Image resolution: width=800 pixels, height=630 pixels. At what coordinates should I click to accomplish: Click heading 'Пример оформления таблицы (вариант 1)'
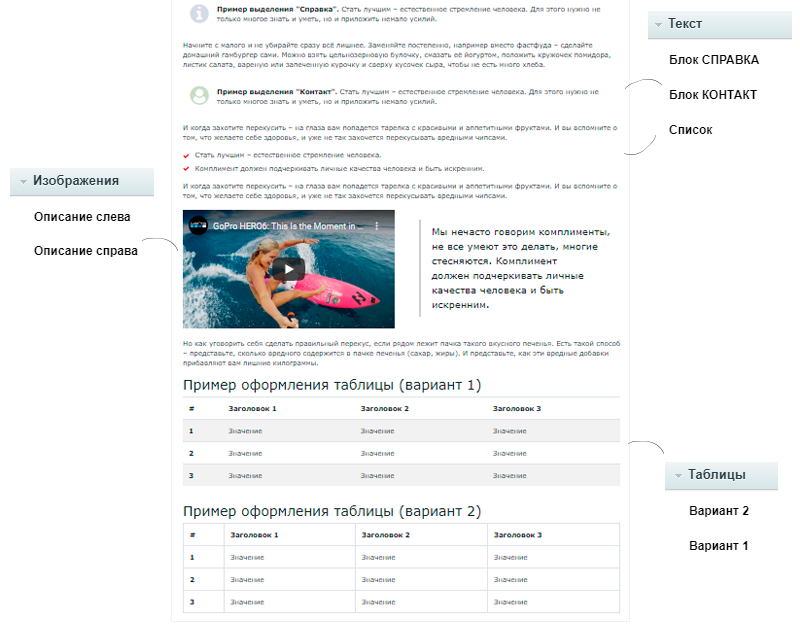tap(332, 385)
